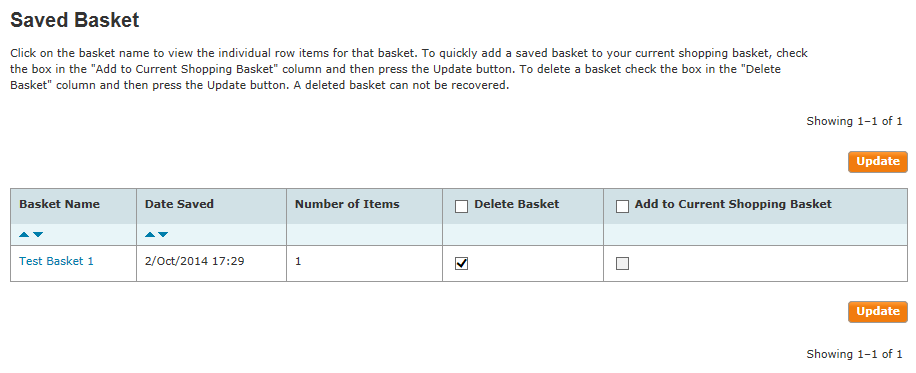Screen dimensions: 916x373
Task: Check Add to Current Basket for Test Basket 1
Action: pos(623,264)
